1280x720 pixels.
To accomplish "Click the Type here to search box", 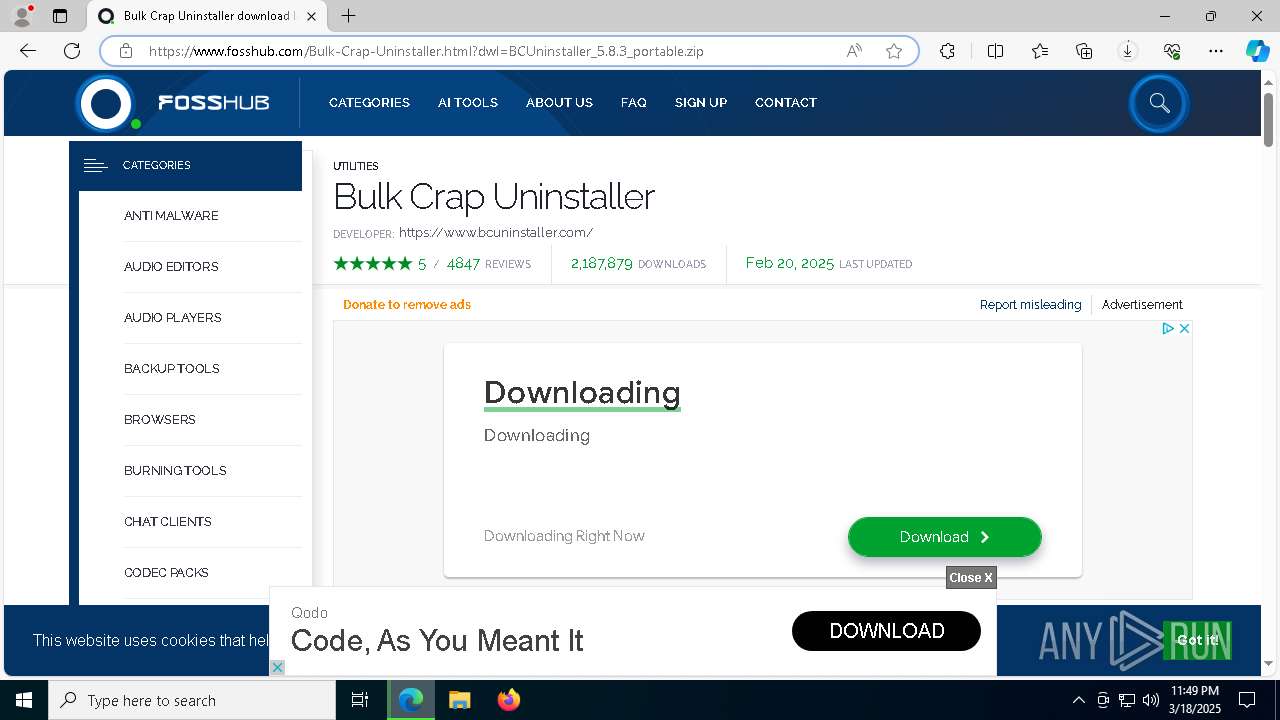I will point(192,700).
